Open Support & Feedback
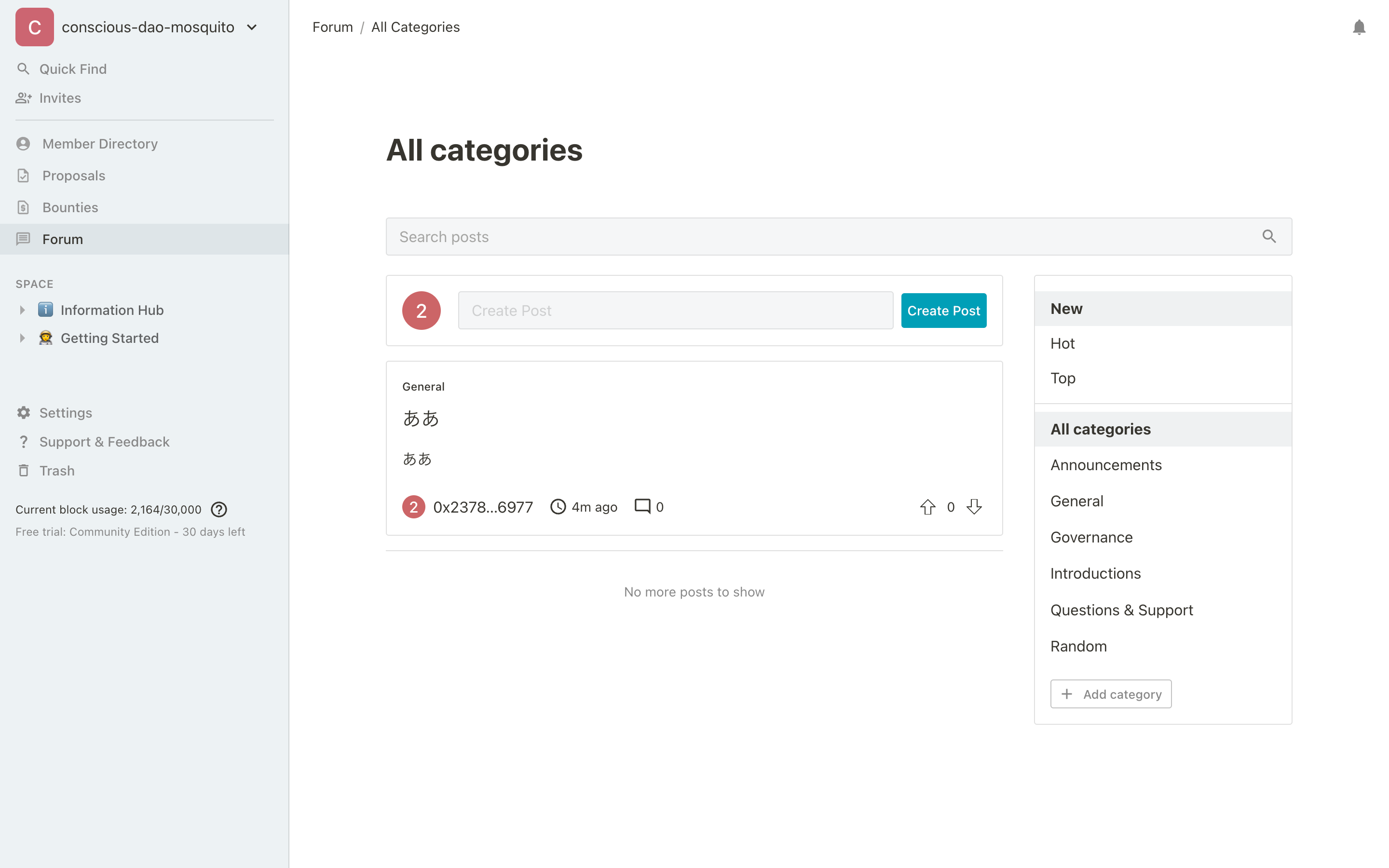 [x=104, y=442]
